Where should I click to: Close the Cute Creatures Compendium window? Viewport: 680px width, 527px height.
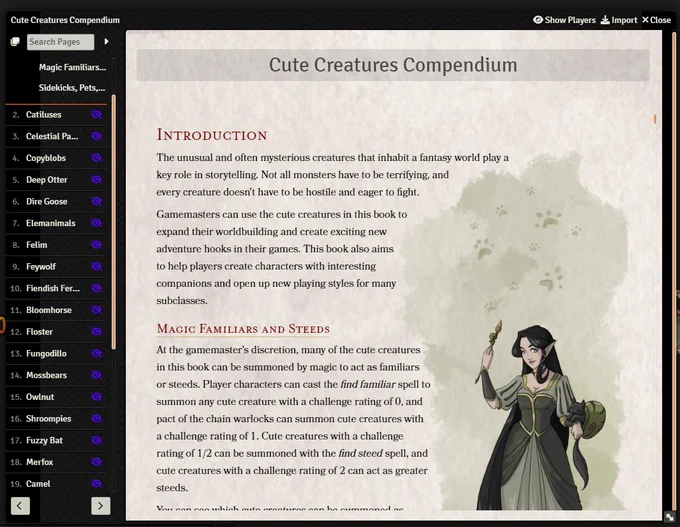(657, 20)
